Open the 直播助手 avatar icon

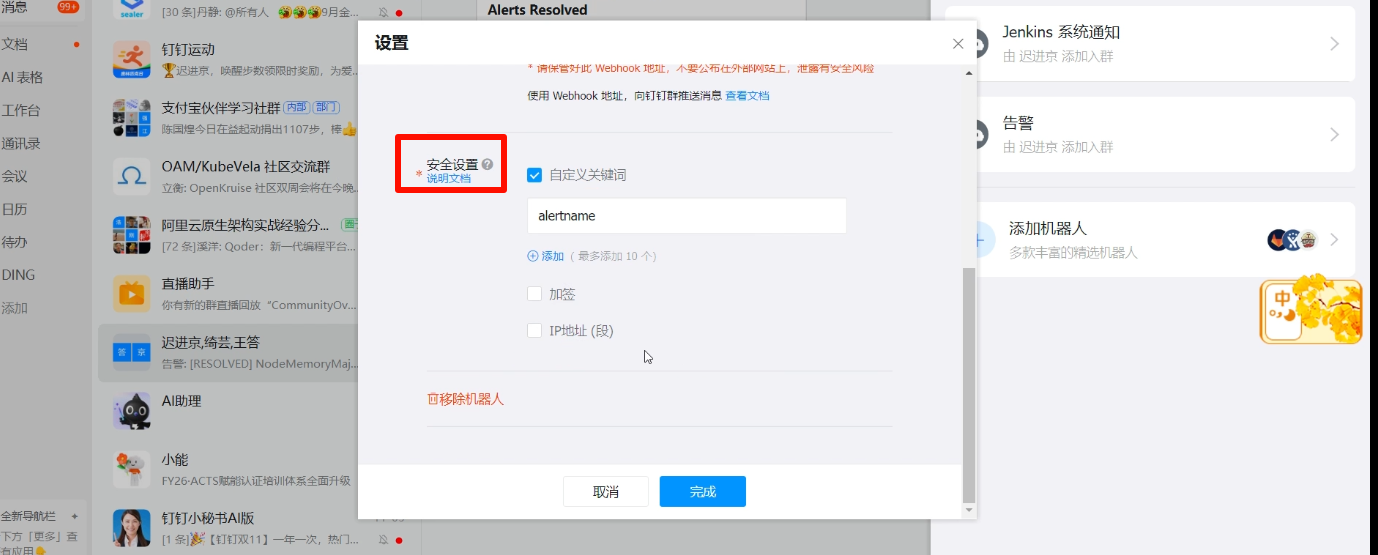coord(132,293)
